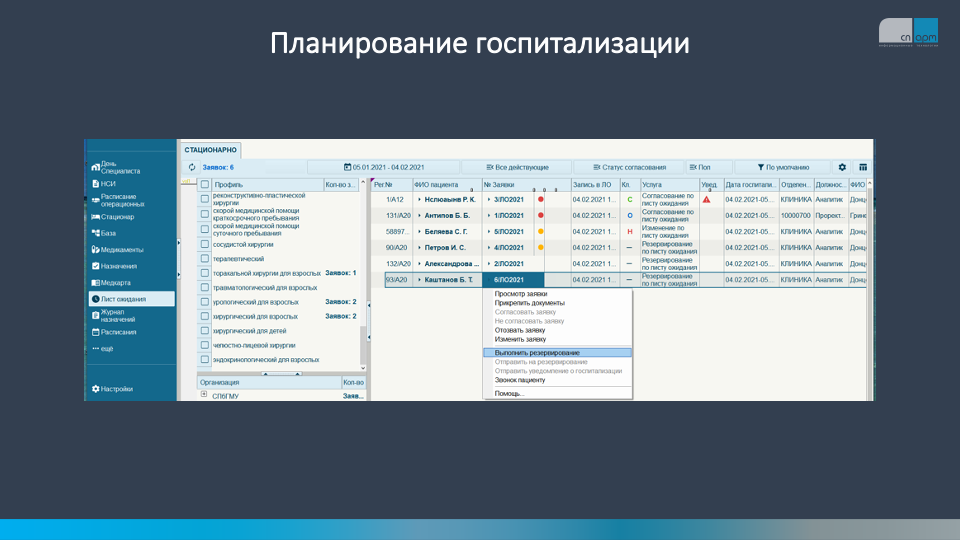Click red status dot in 3/ЛО2021 row
This screenshot has width=960, height=540.
541,200
